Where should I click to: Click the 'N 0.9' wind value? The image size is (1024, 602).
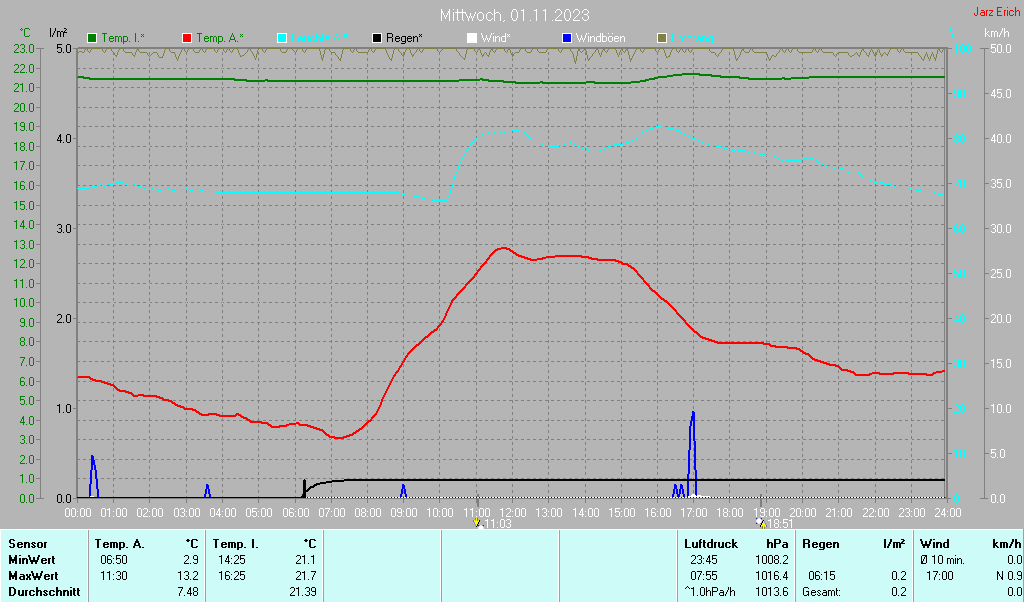(1009, 577)
